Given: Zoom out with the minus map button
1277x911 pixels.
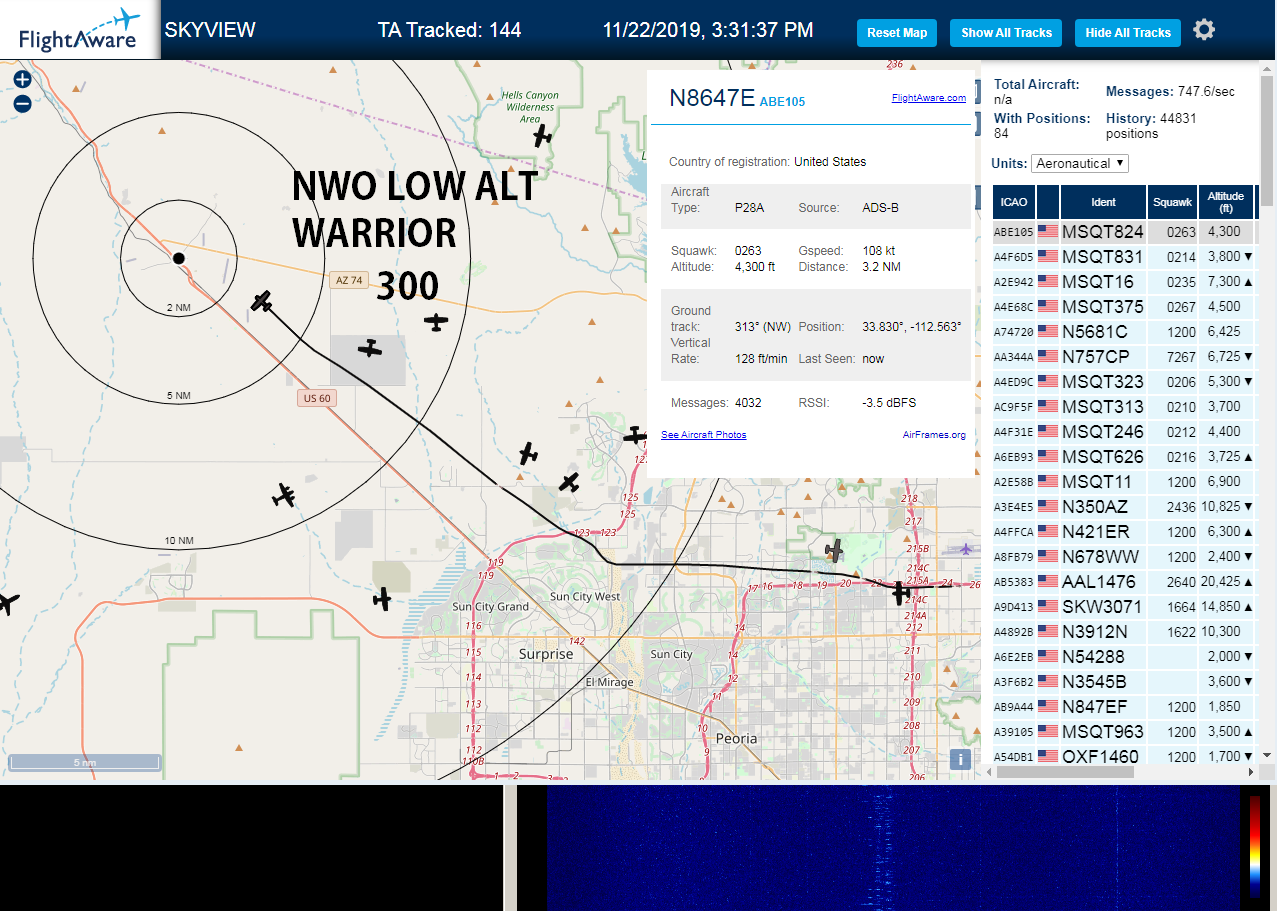Looking at the screenshot, I should (x=22, y=103).
